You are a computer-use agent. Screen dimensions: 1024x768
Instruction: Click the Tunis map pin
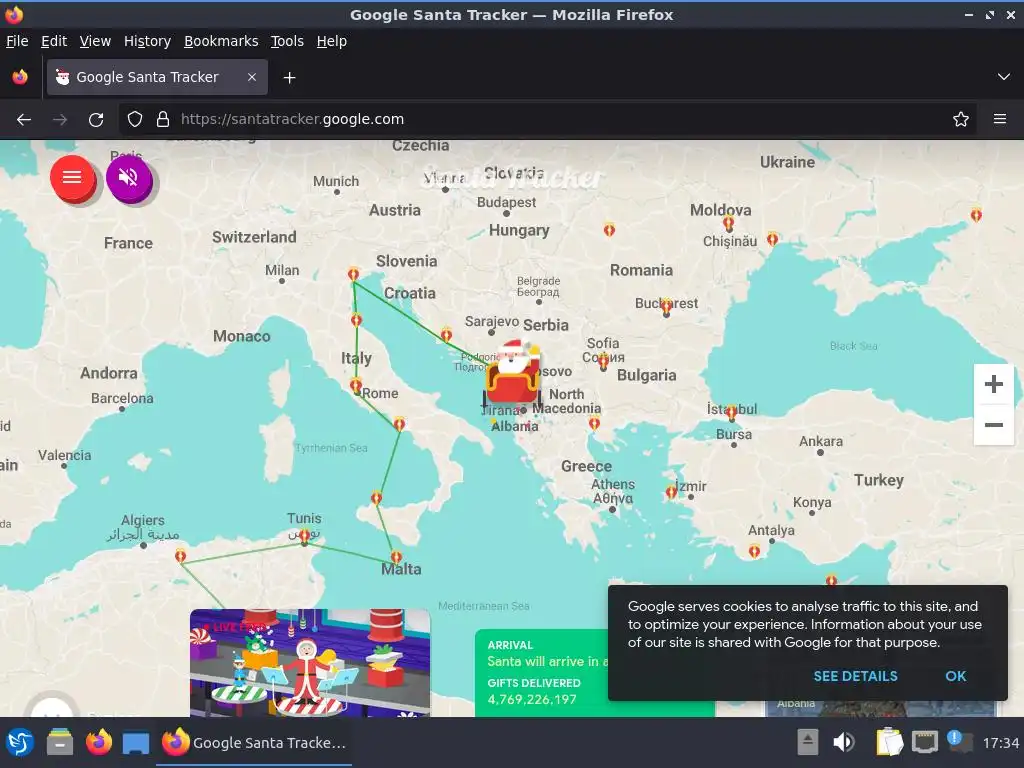click(x=304, y=537)
